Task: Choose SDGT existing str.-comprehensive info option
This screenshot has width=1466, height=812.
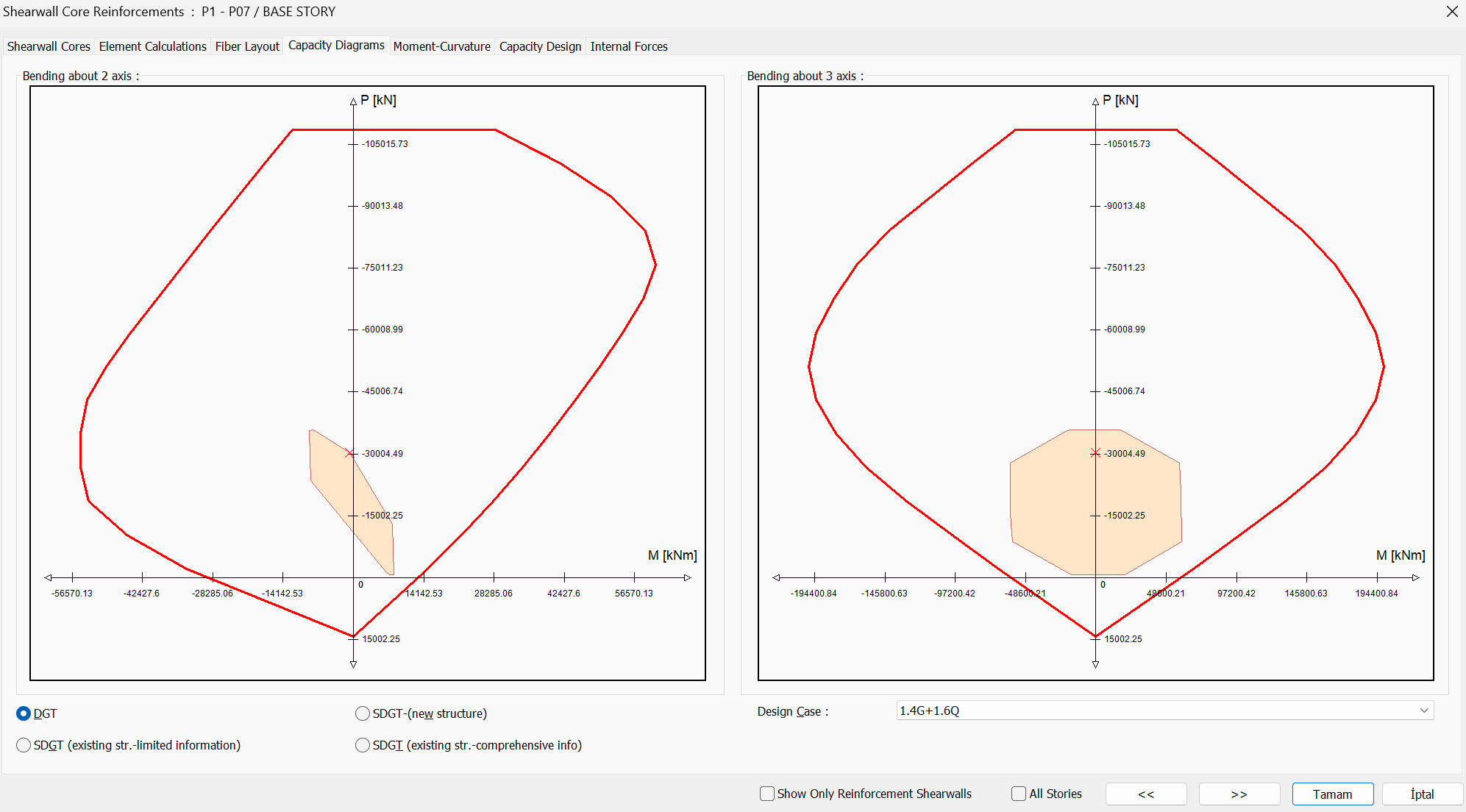Action: (363, 745)
